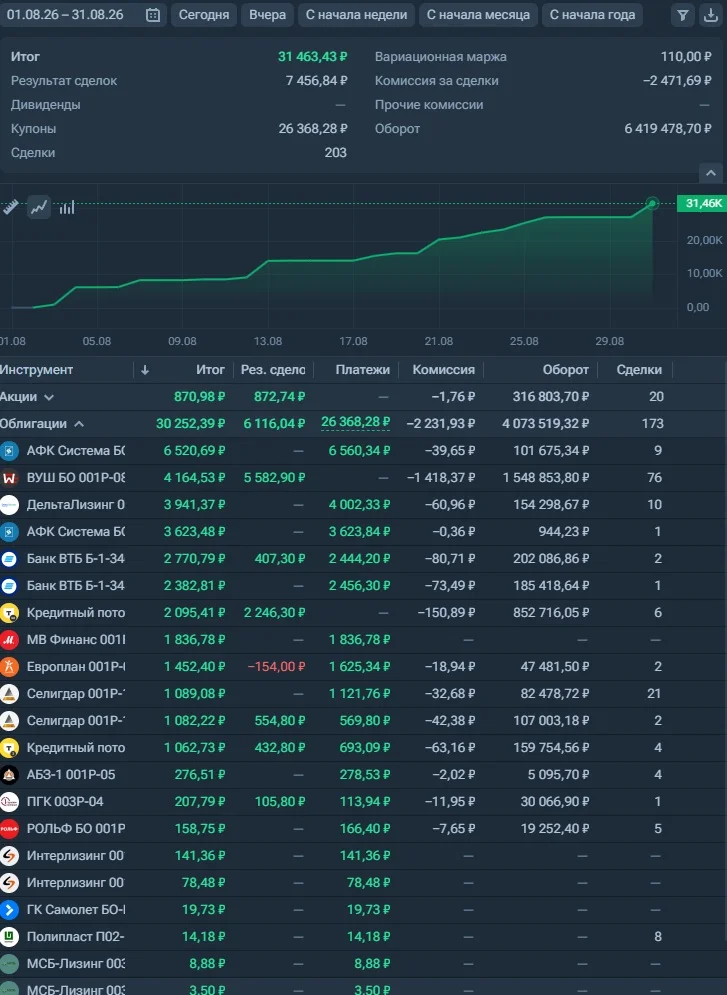The width and height of the screenshot is (727, 995).
Task: Download report via export icon
Action: pos(711,15)
